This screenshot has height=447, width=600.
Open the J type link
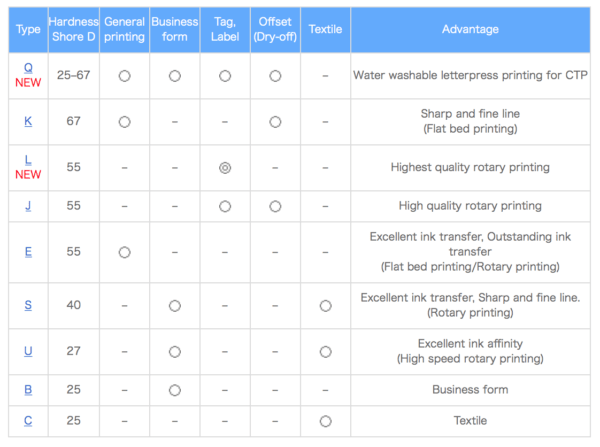click(x=28, y=206)
